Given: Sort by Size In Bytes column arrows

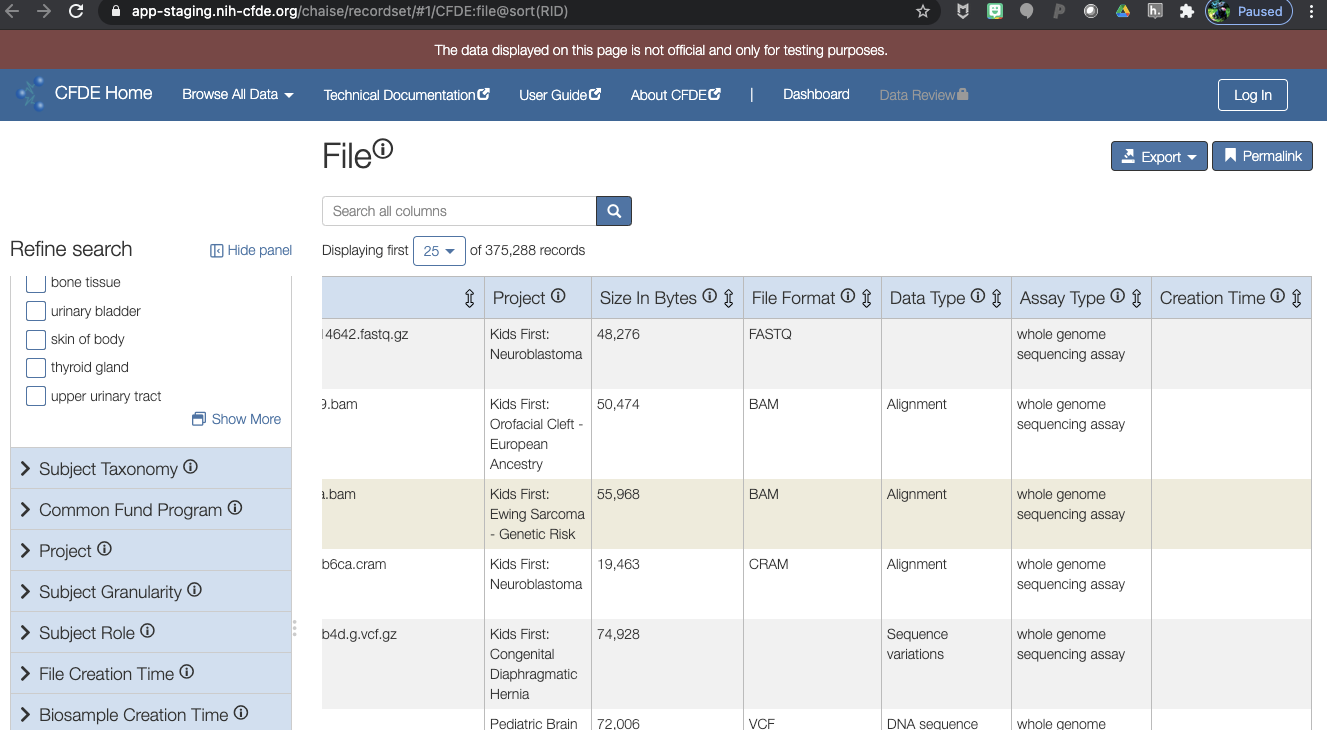Looking at the screenshot, I should click(729, 298).
